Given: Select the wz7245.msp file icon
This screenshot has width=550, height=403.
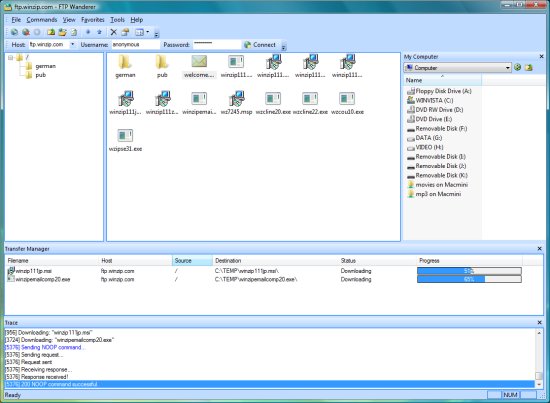Looking at the screenshot, I should pos(236,99).
